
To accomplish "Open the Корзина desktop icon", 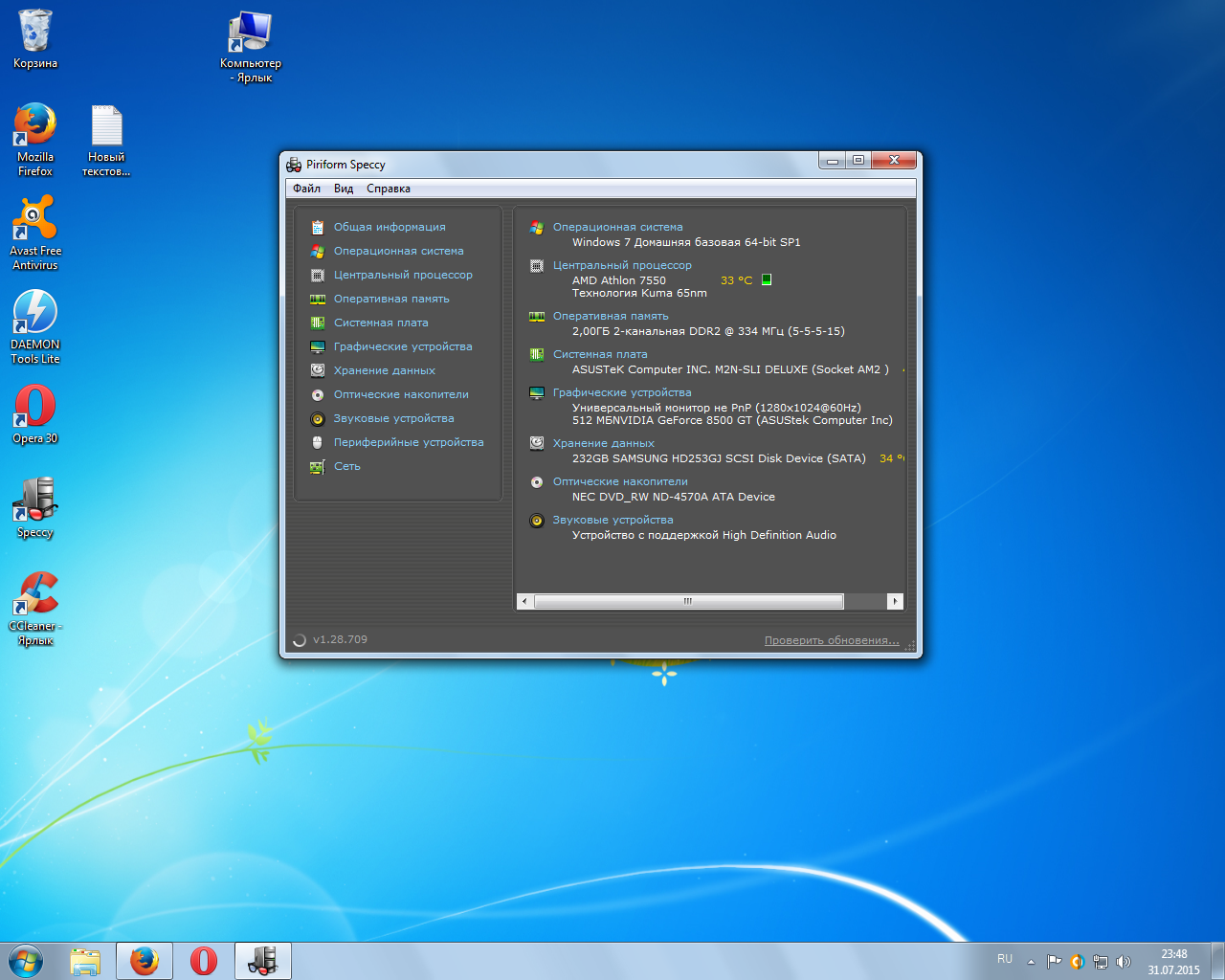I will click(35, 39).
